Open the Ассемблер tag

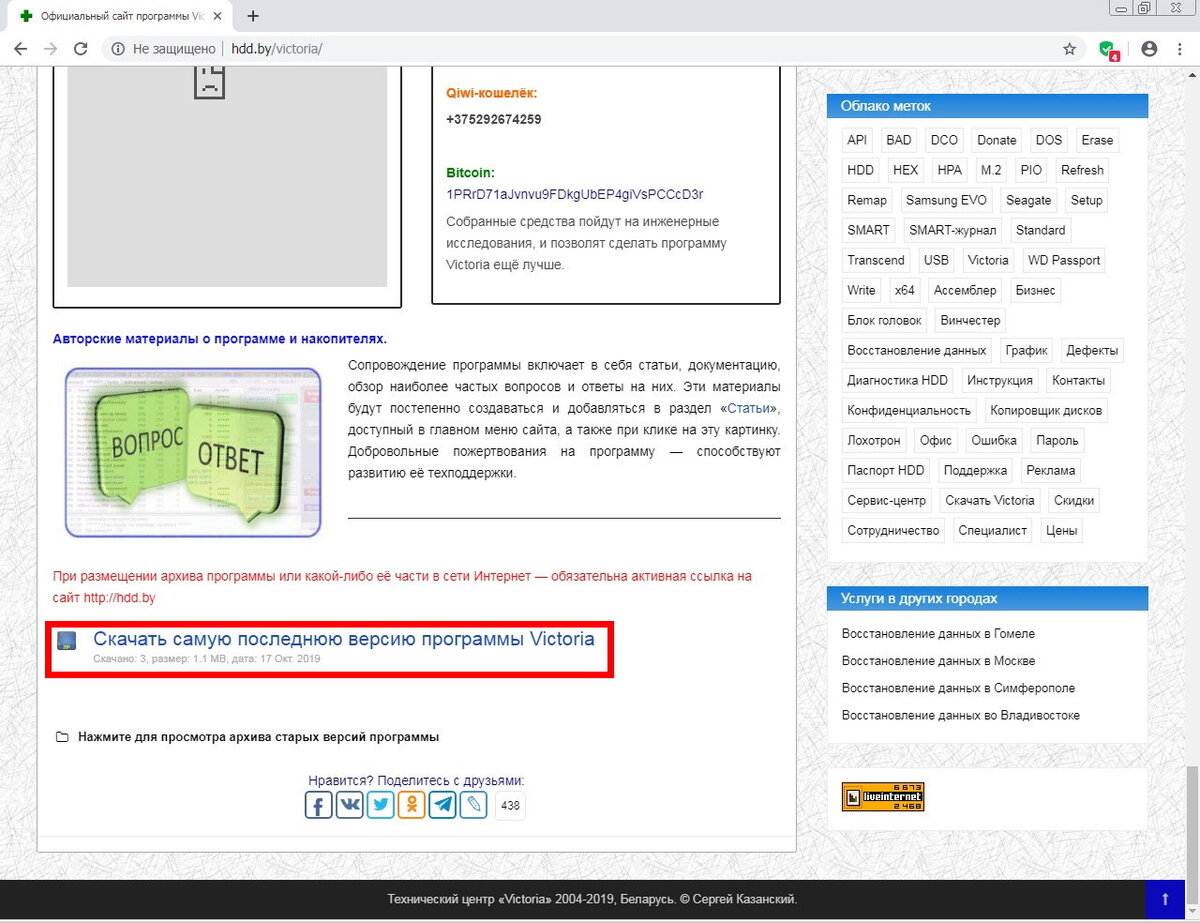coord(965,290)
